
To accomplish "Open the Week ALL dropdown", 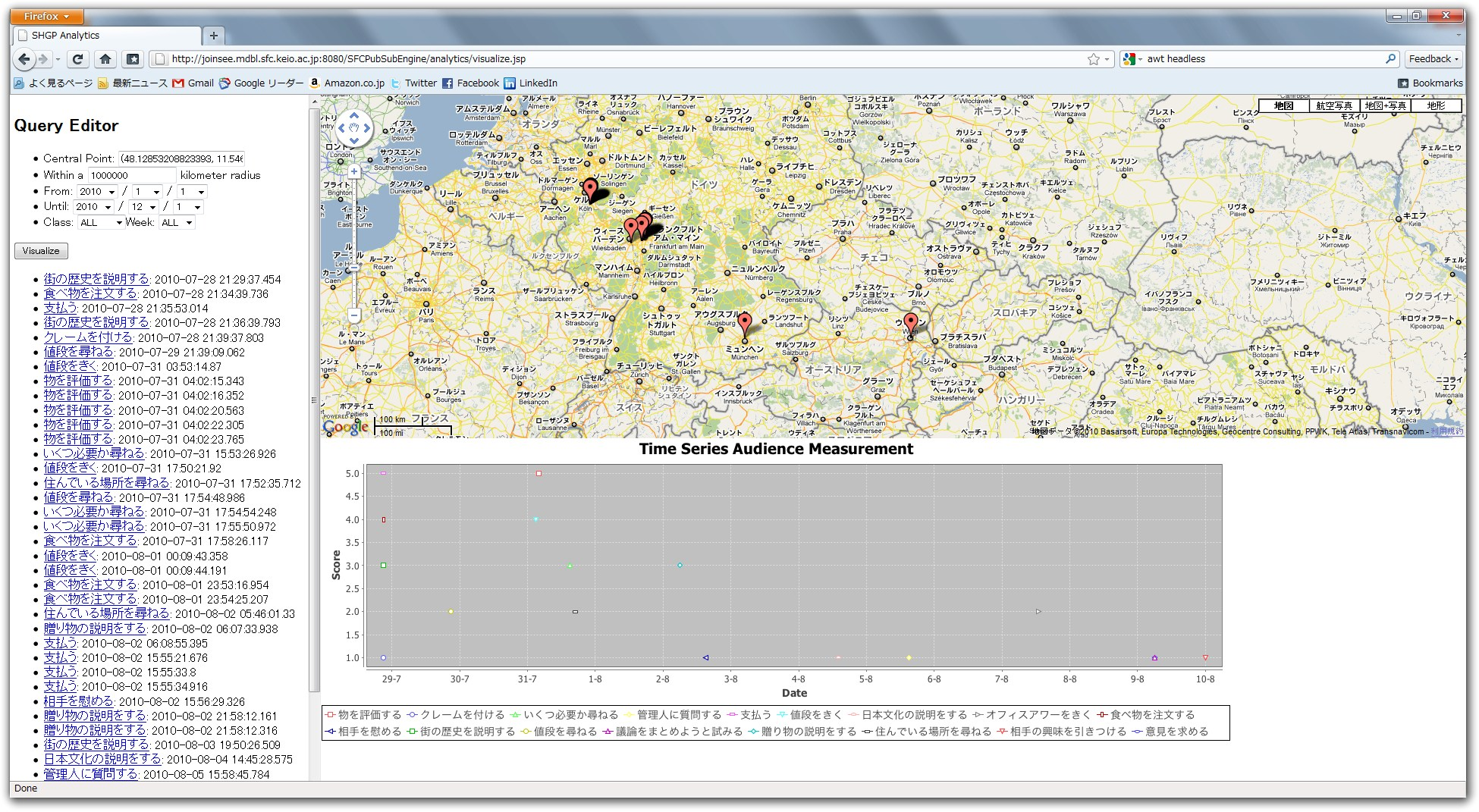I will point(177,223).
